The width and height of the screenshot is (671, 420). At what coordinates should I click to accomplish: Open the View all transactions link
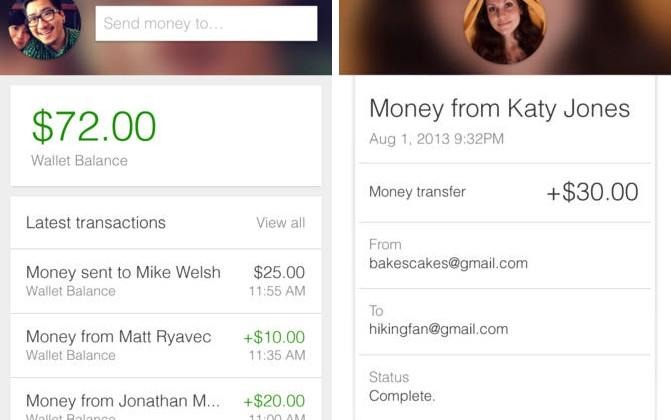[x=280, y=223]
